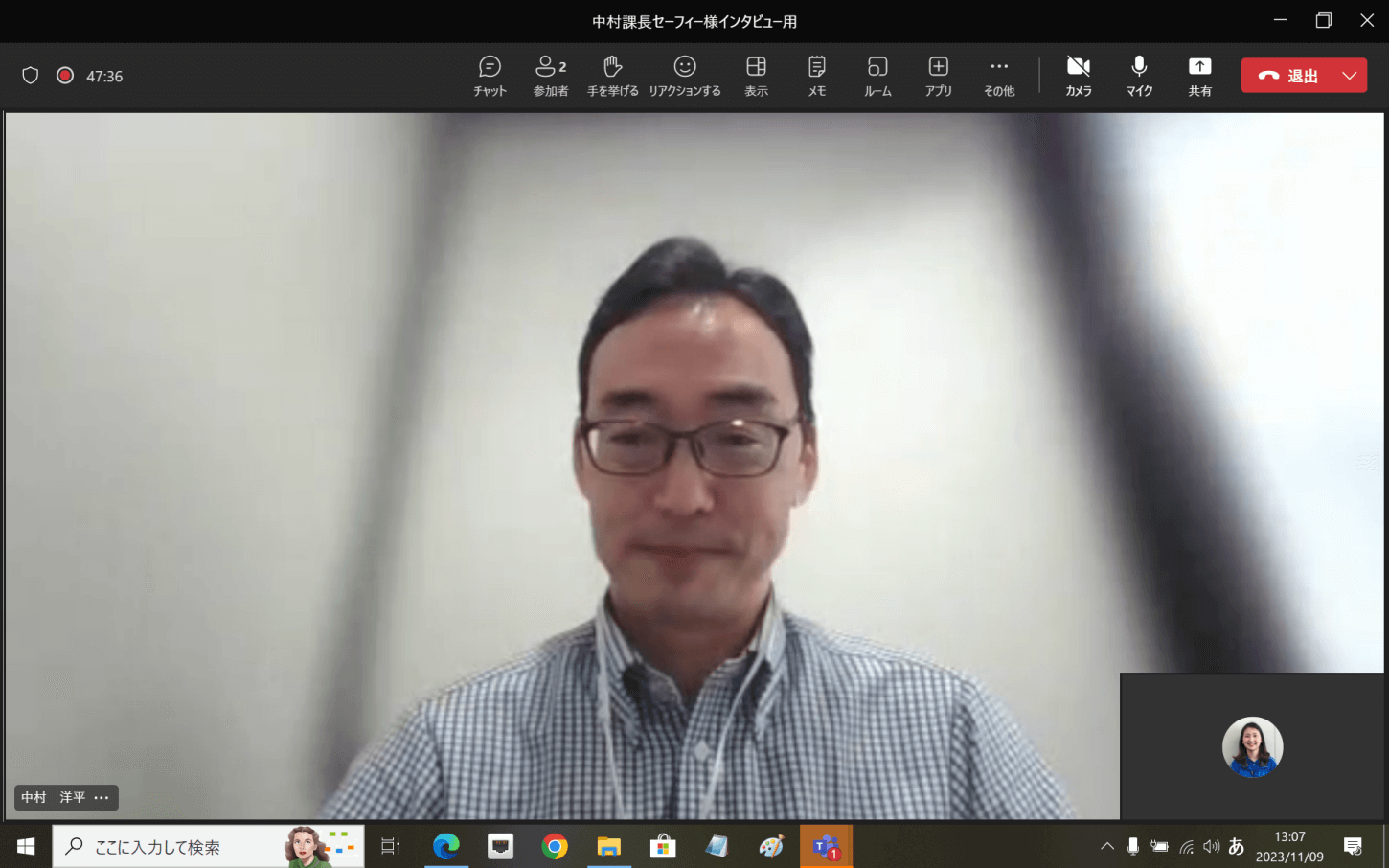1389x868 pixels.
Task: Mute the マイク microphone
Action: pyautogui.click(x=1139, y=76)
